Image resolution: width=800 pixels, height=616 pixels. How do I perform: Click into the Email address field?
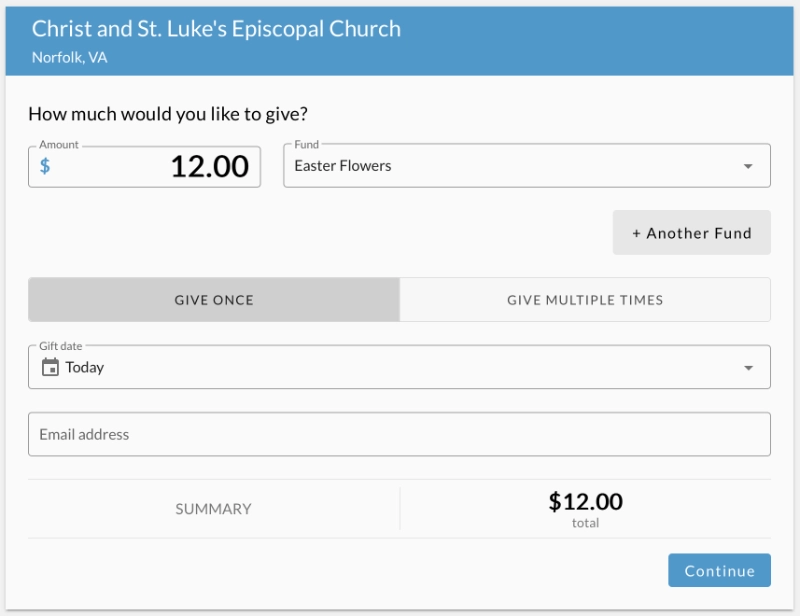point(400,435)
